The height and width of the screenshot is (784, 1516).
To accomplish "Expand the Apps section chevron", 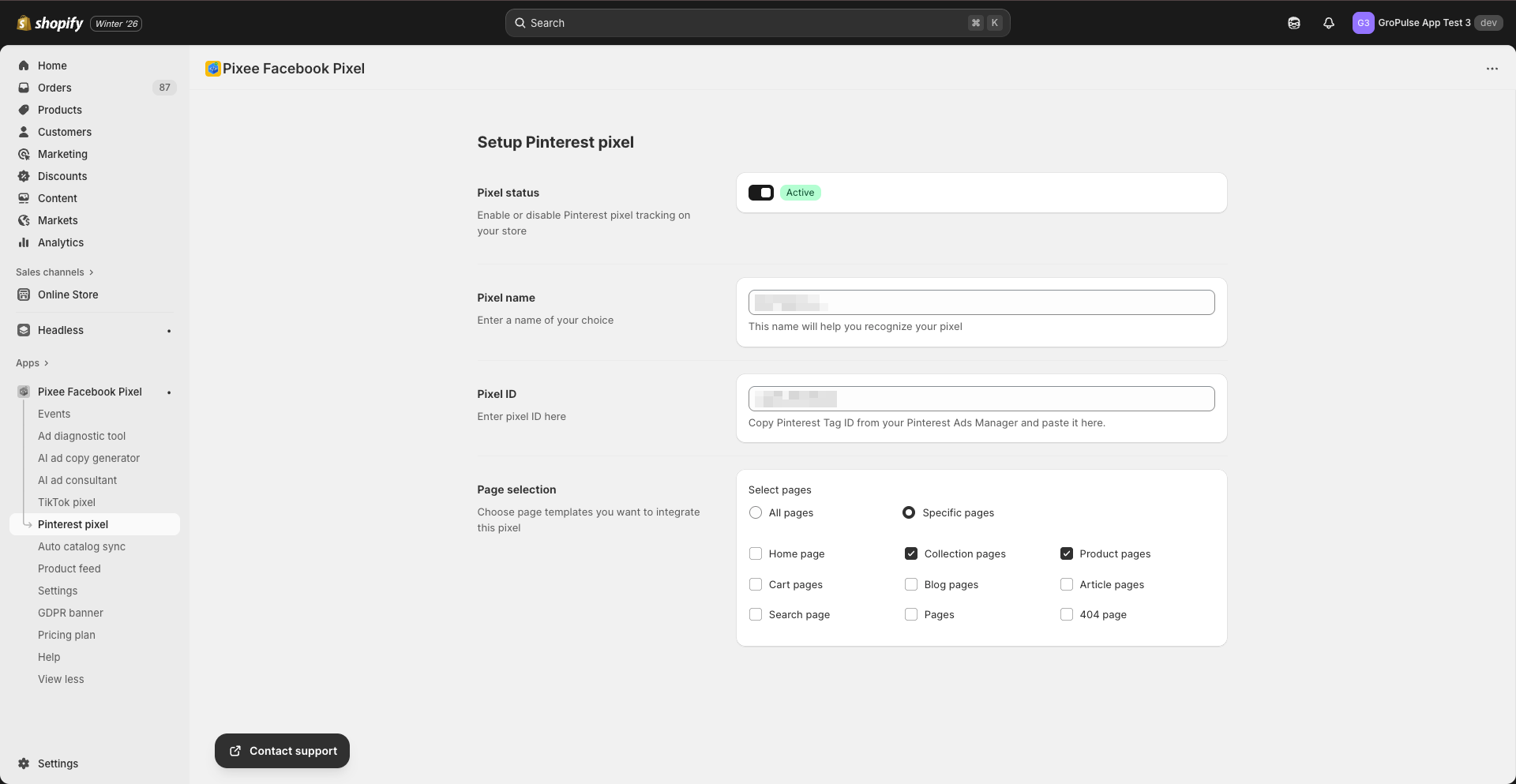I will [46, 363].
